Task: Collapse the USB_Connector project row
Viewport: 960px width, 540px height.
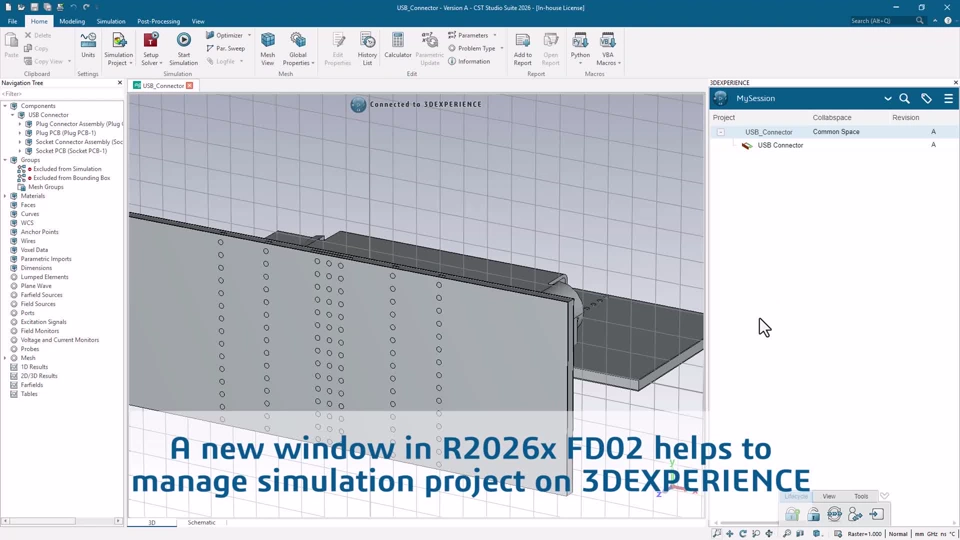Action: (x=721, y=132)
